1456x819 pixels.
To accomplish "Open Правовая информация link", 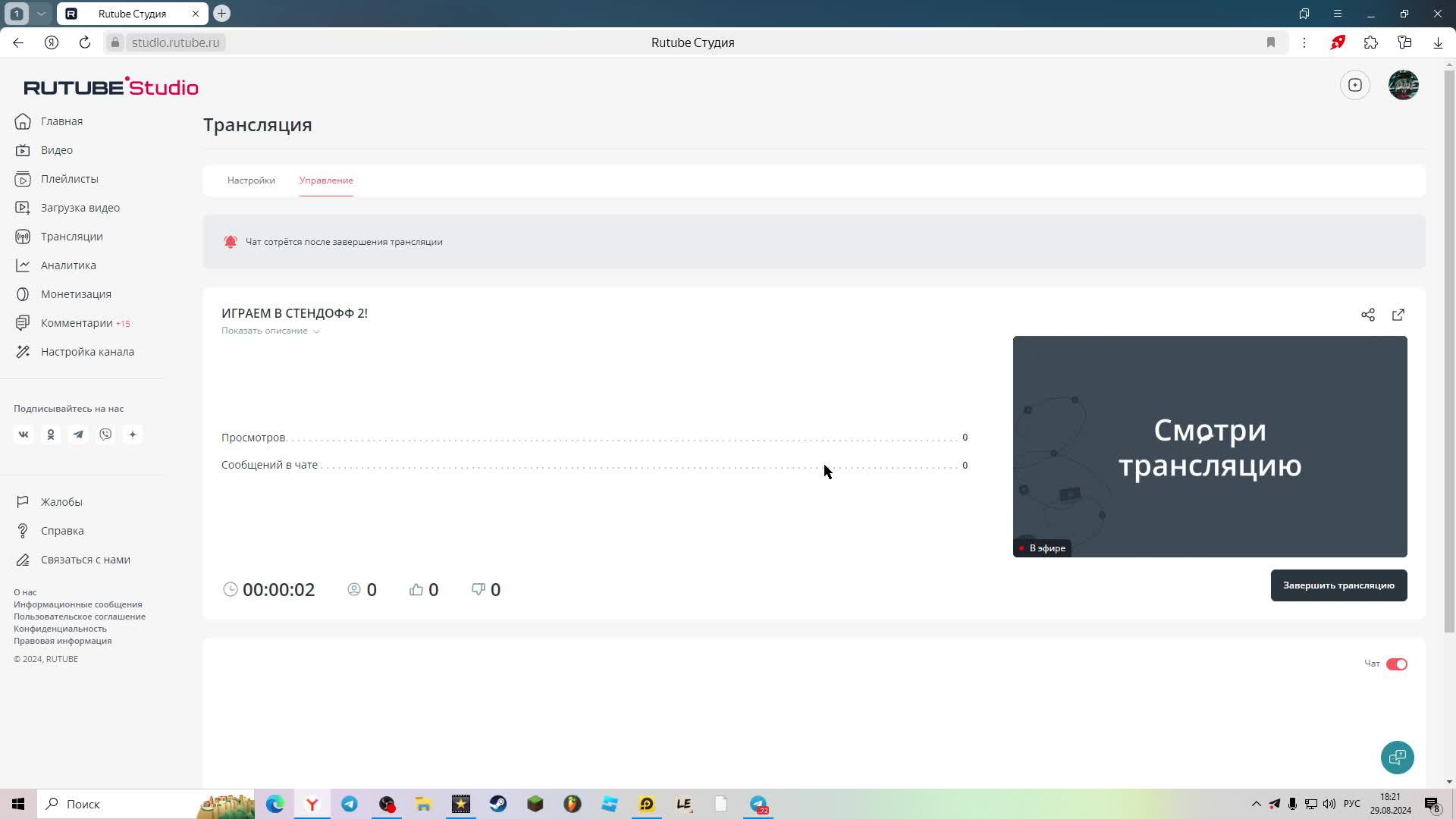I will (63, 641).
